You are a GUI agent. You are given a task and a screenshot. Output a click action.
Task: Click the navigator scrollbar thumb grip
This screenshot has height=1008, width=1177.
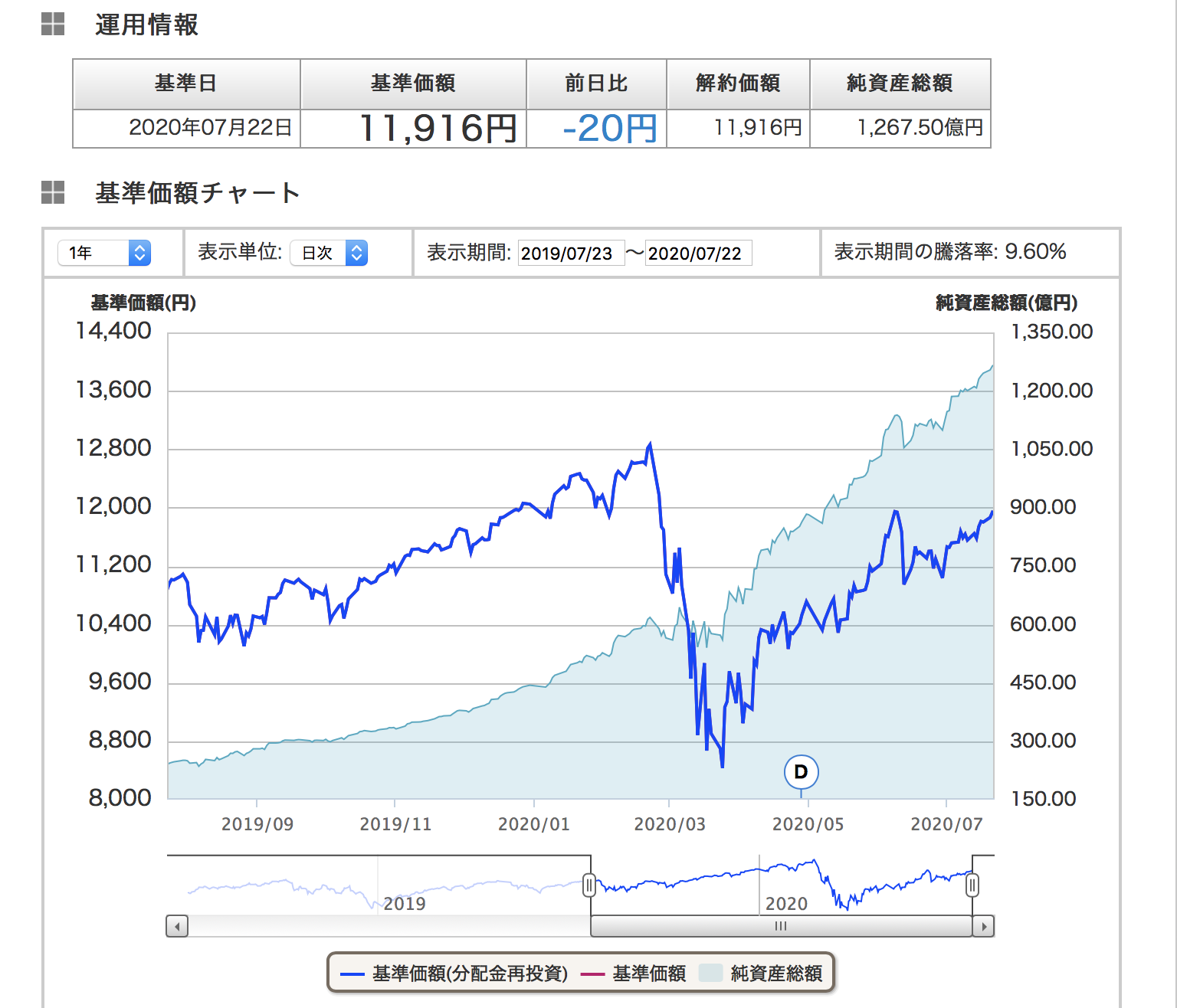tap(781, 926)
